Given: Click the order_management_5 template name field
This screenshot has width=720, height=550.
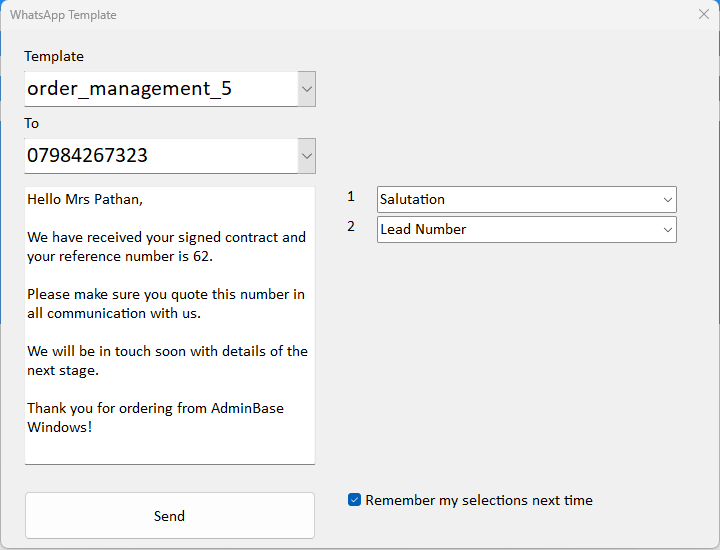Looking at the screenshot, I should pos(160,89).
